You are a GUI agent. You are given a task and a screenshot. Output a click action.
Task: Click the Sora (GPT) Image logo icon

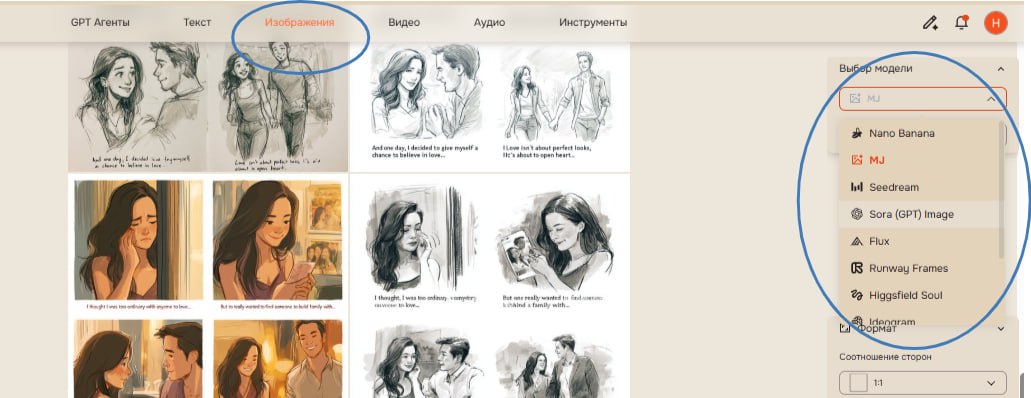tap(856, 214)
